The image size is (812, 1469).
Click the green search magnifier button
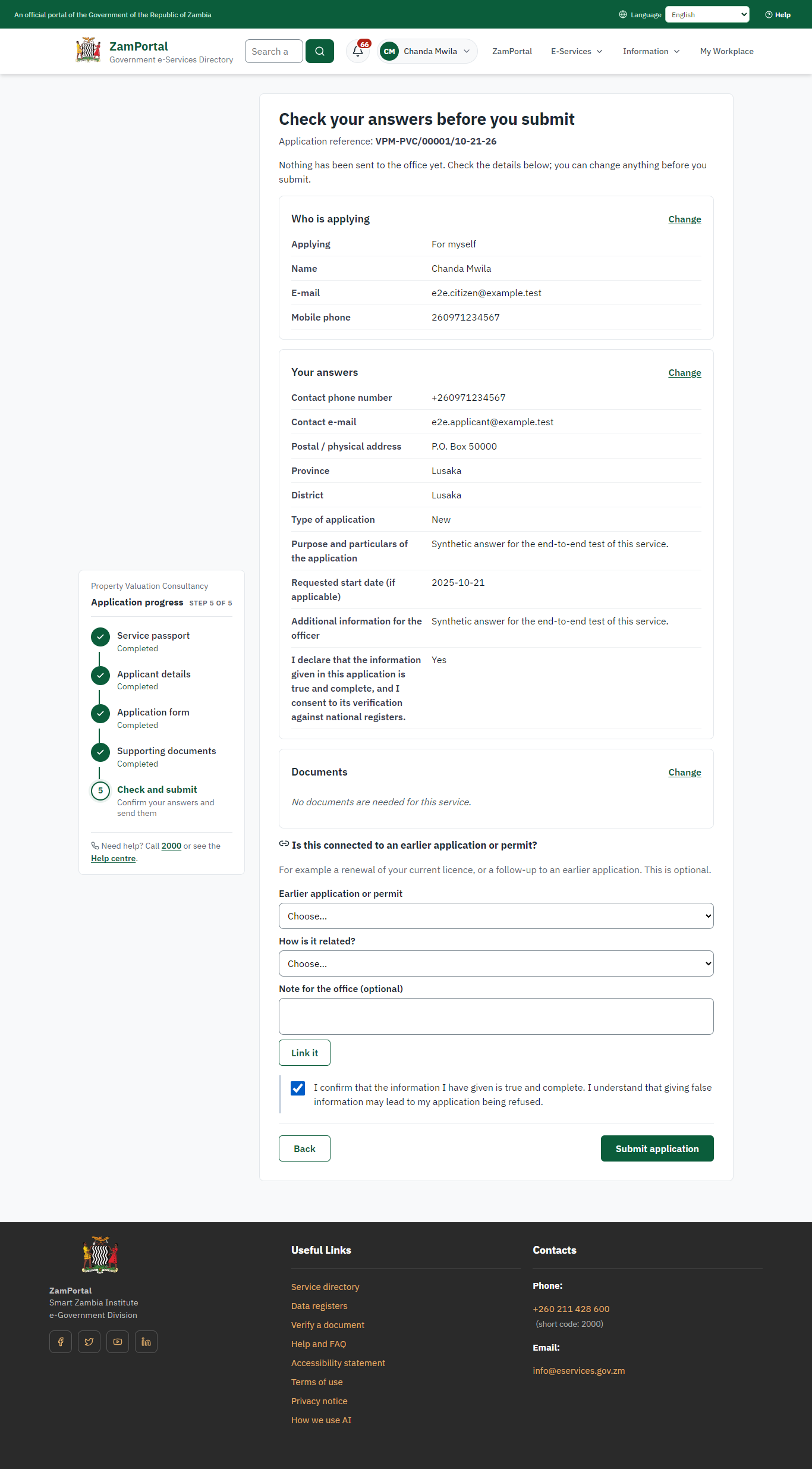[x=320, y=51]
